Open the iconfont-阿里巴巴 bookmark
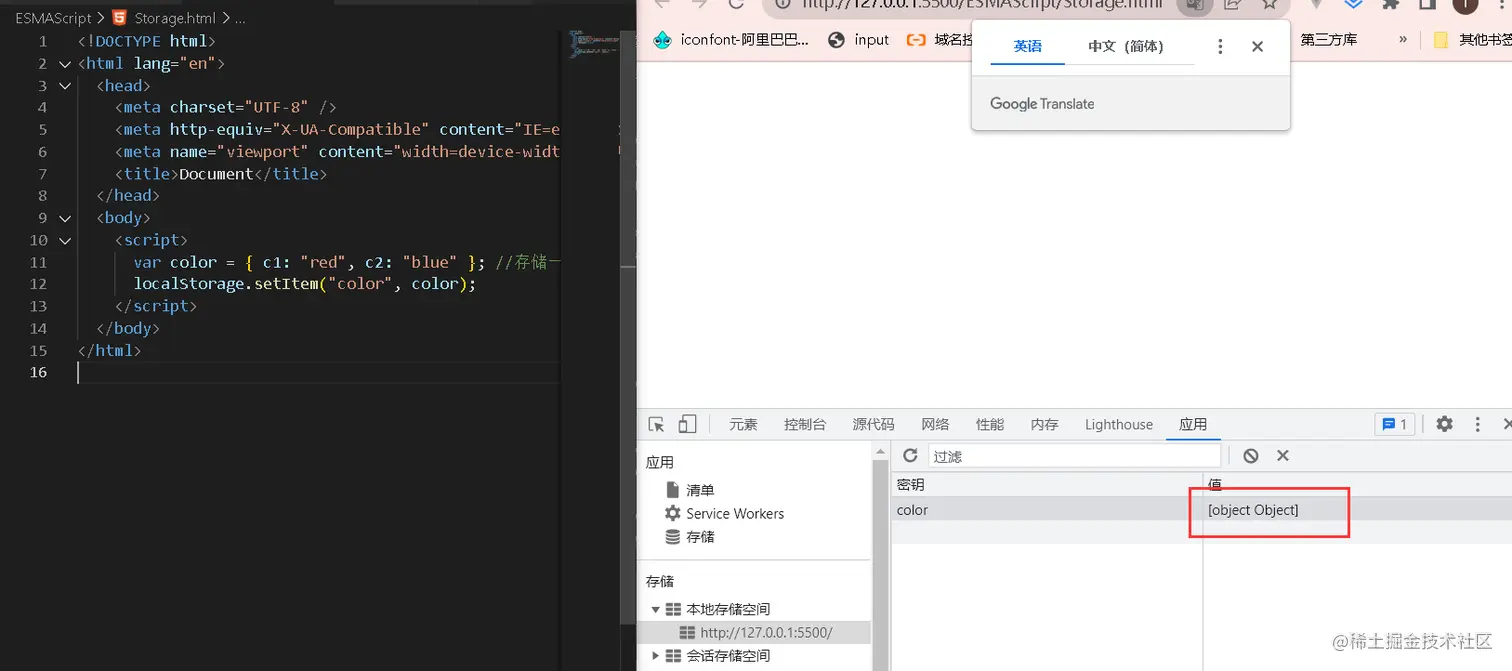Image resolution: width=1512 pixels, height=671 pixels. pos(731,40)
